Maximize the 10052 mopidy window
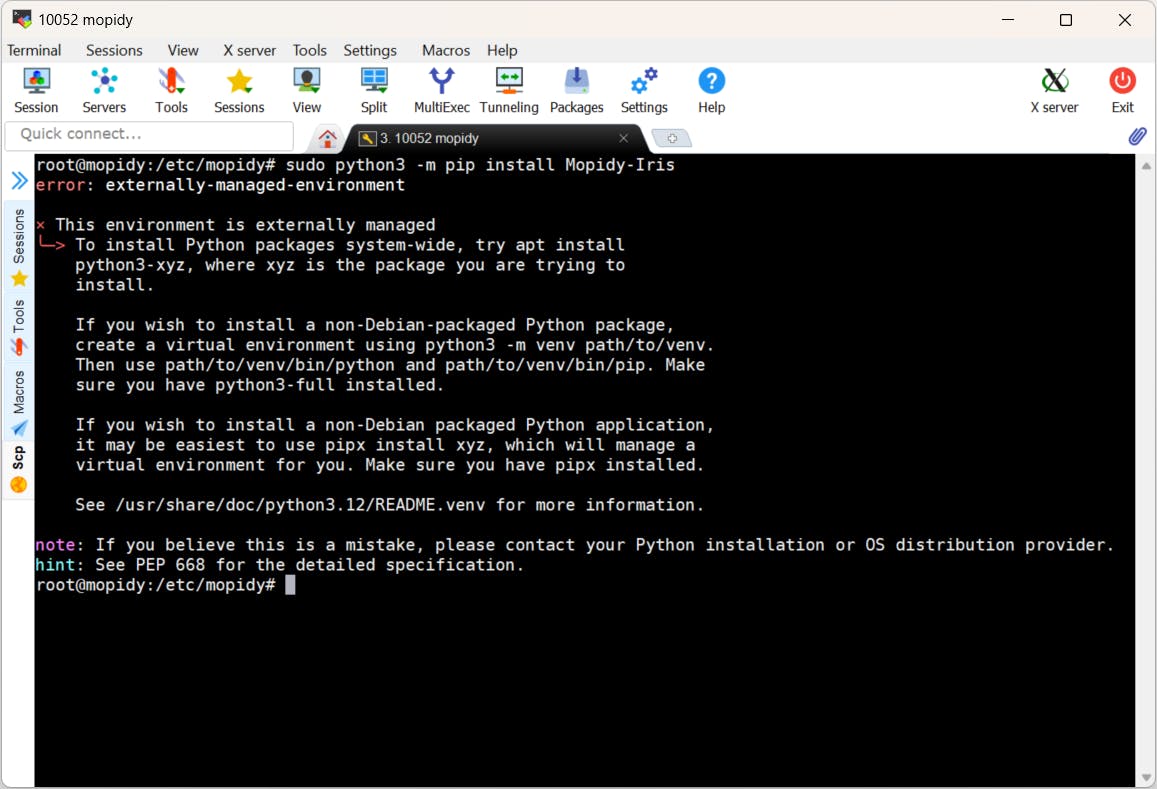The width and height of the screenshot is (1157, 789). [x=1066, y=20]
